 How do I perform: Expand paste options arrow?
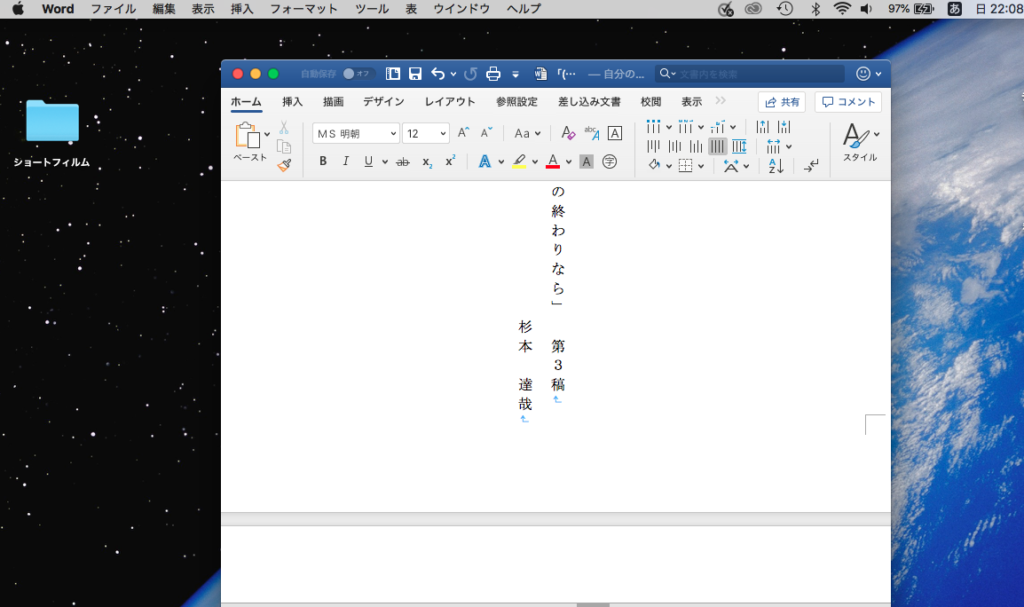(267, 134)
